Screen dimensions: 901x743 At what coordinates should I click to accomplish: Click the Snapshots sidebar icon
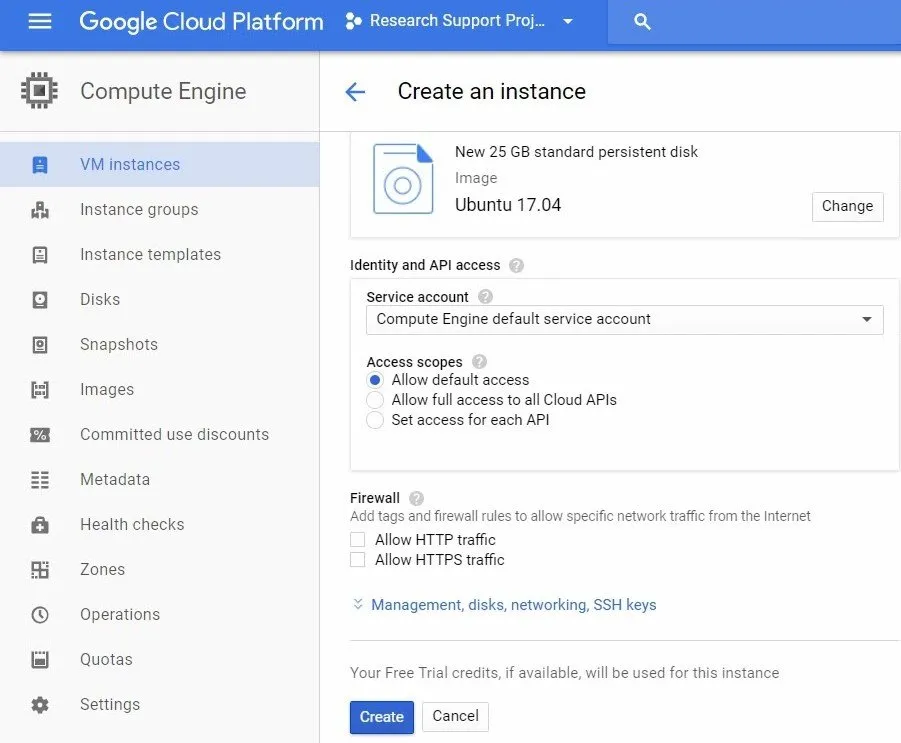[x=40, y=345]
